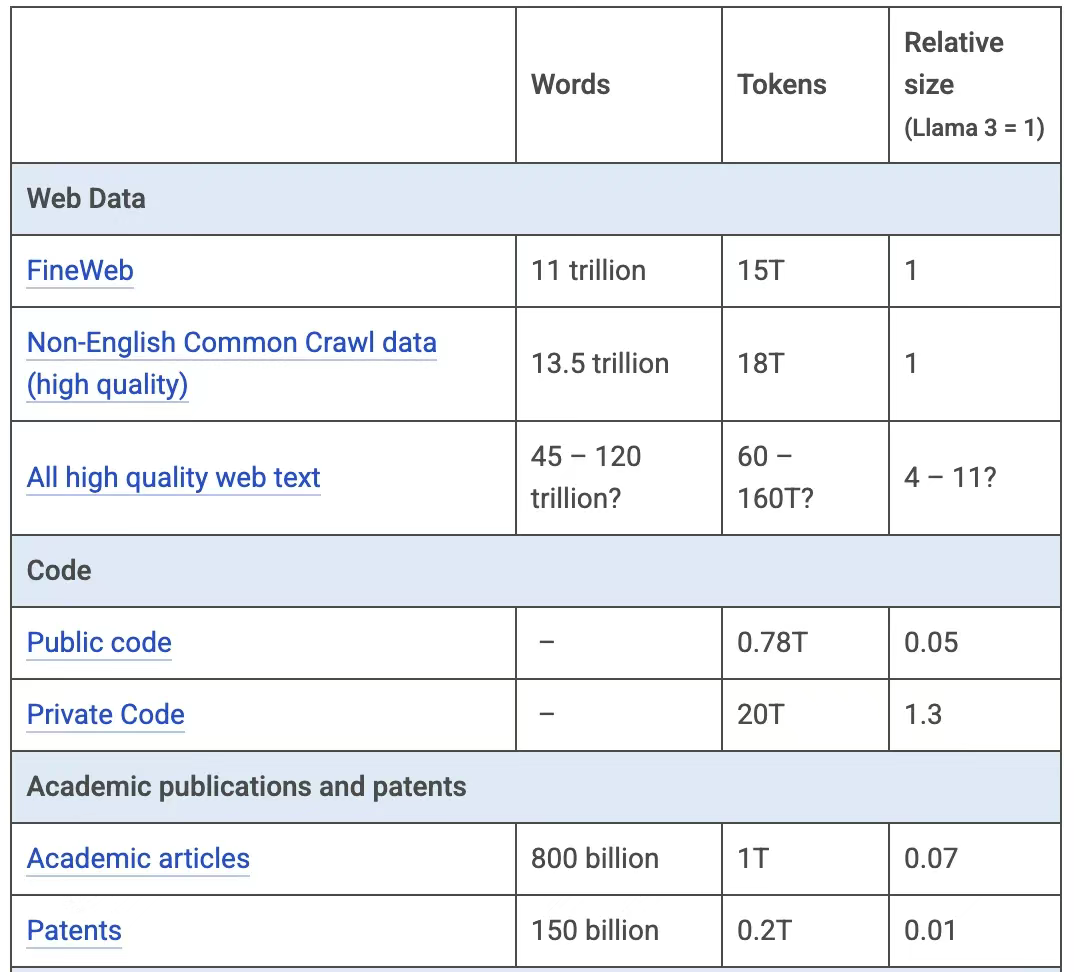1074x972 pixels.
Task: Click the Words column header
Action: pos(570,85)
